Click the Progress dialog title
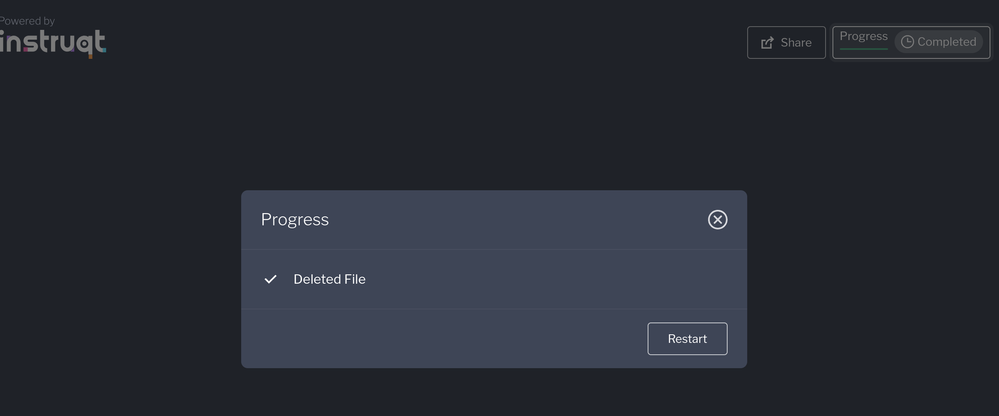 click(x=294, y=220)
